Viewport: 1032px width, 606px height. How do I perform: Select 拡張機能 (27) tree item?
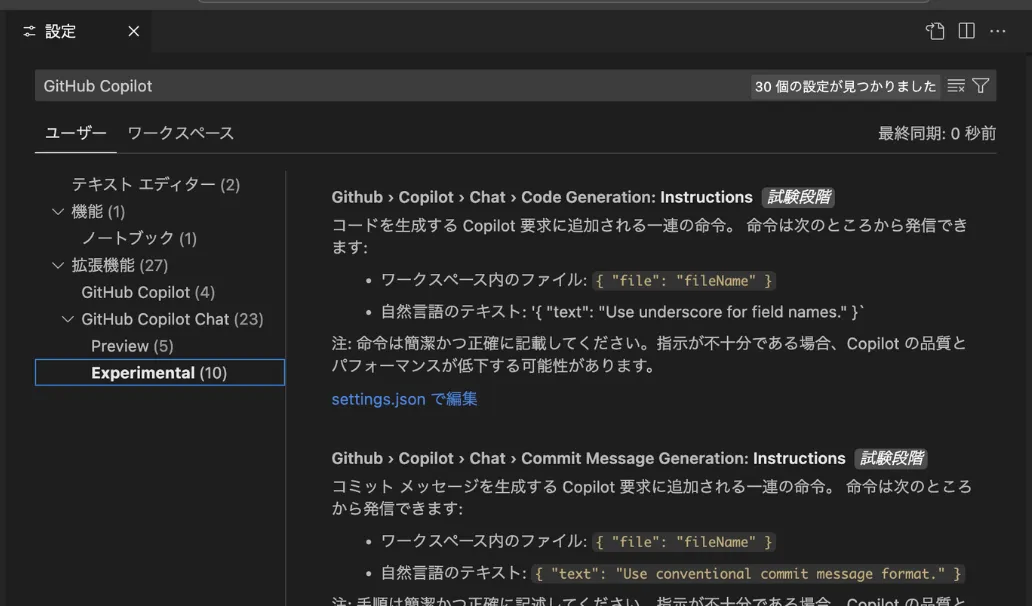120,266
